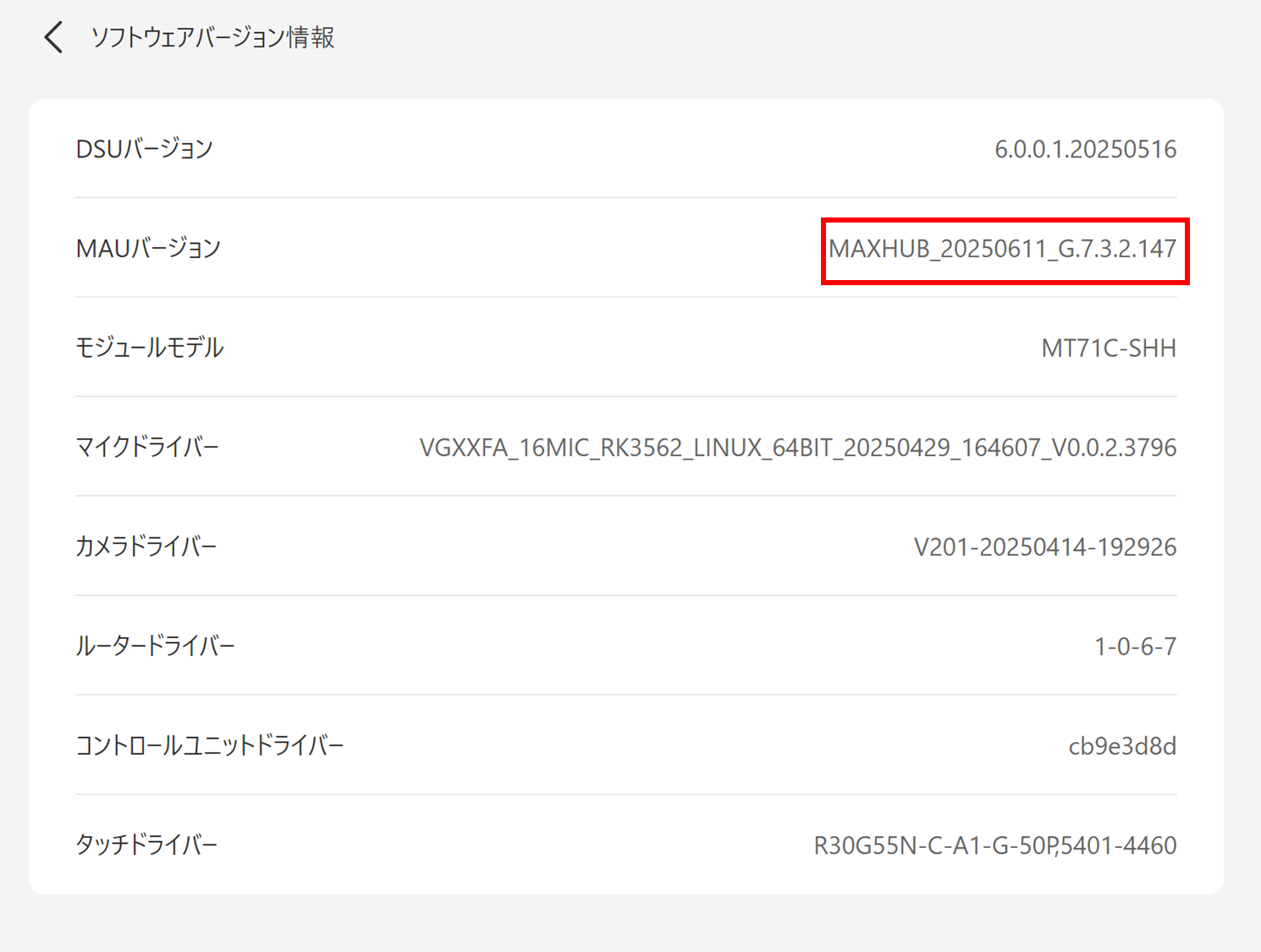The width and height of the screenshot is (1261, 952).
Task: Select the タッチドライバー label
Action: pos(146,845)
